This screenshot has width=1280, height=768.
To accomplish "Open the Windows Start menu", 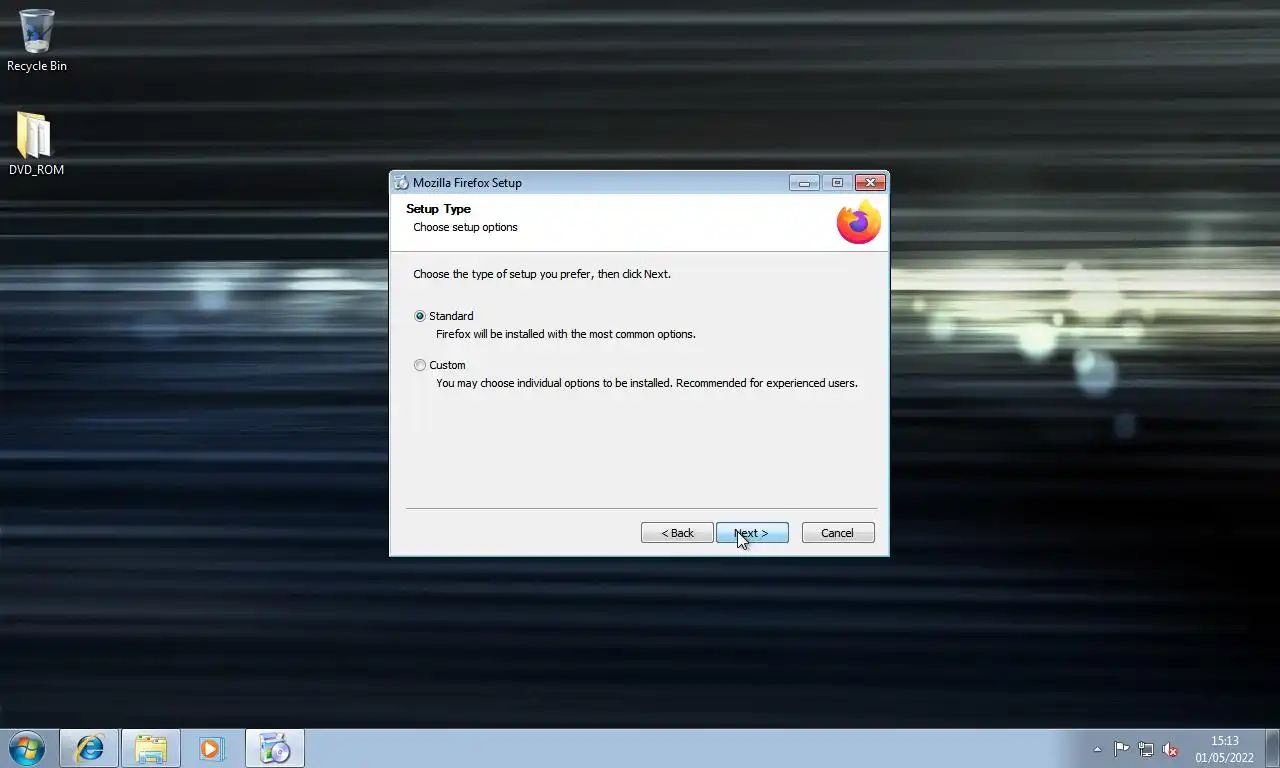I will coord(27,748).
